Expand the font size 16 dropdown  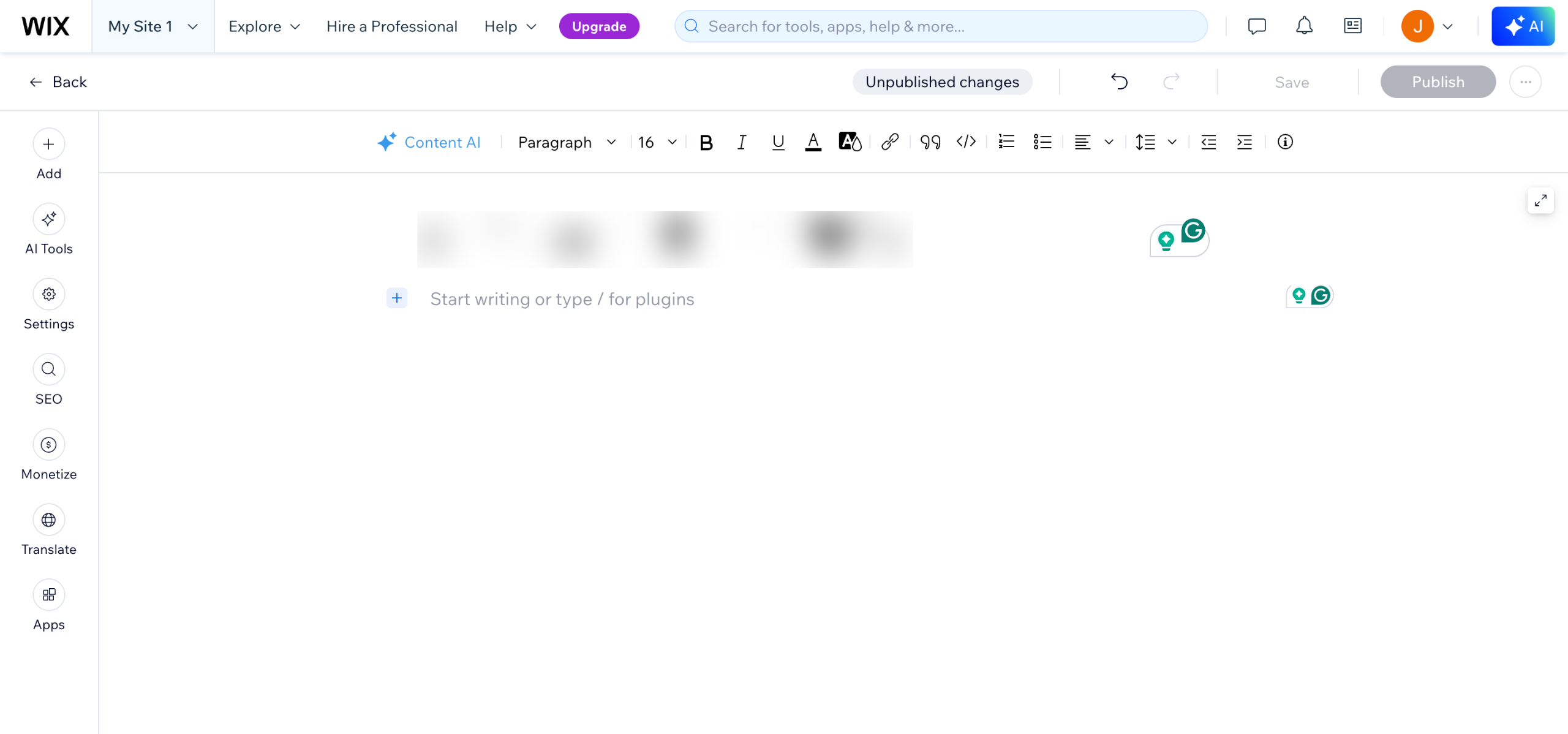pos(657,142)
